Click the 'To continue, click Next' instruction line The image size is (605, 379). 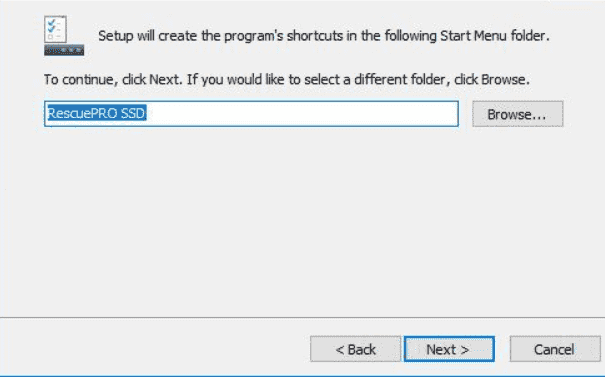[286, 80]
